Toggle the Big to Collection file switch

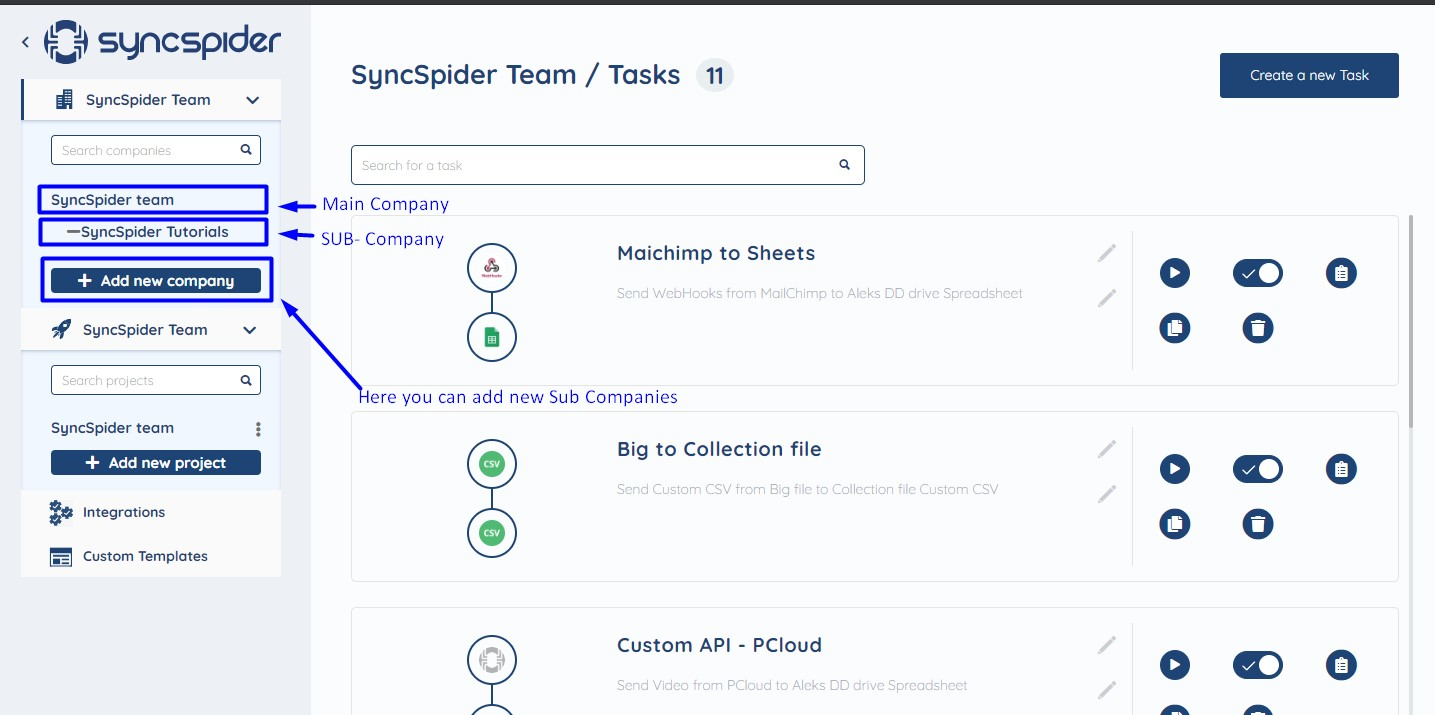coord(1258,469)
